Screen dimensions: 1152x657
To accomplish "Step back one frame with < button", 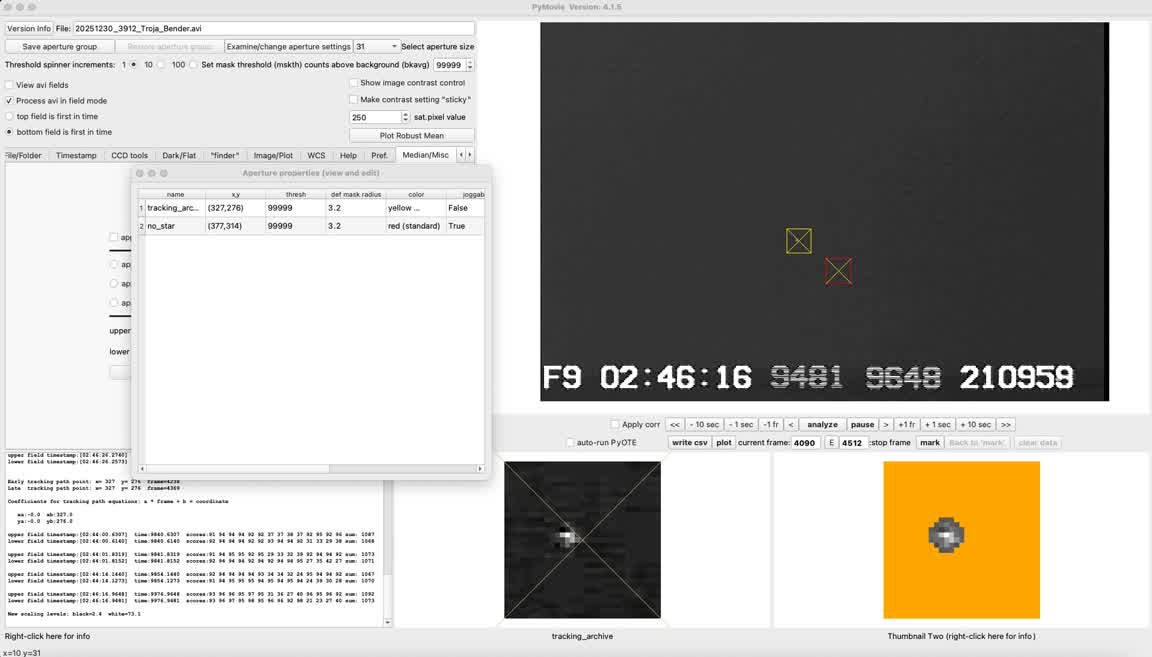I will pyautogui.click(x=790, y=425).
